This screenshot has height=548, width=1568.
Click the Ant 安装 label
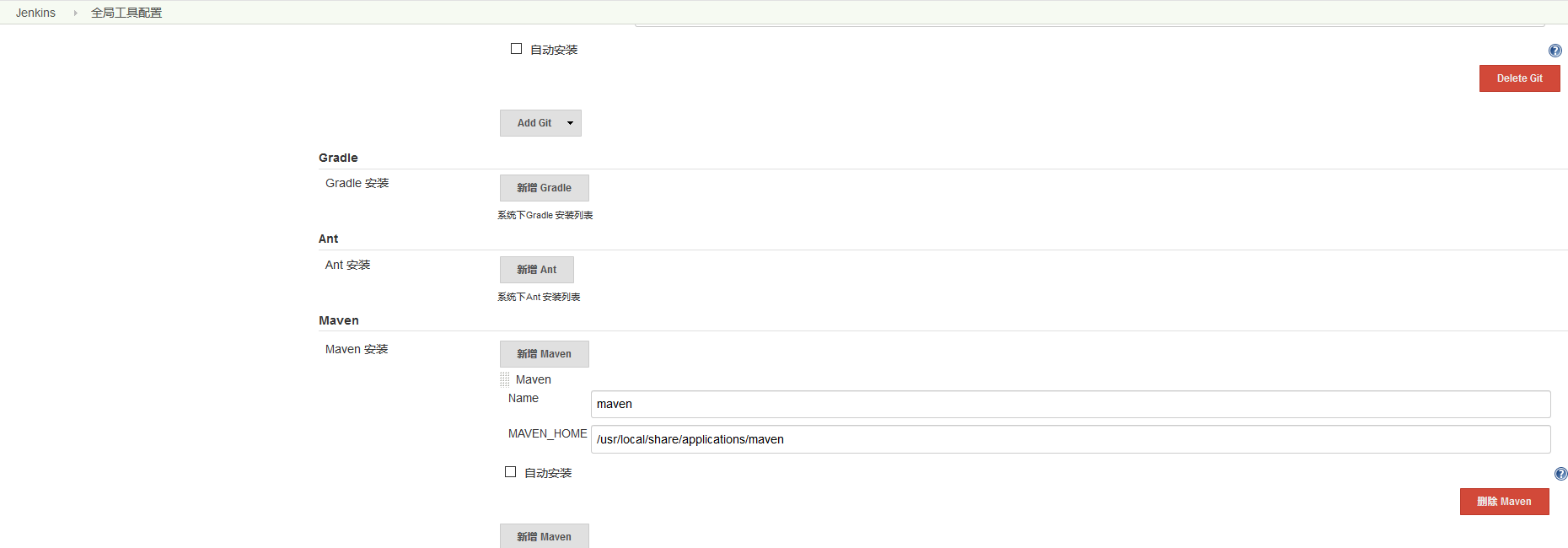click(348, 265)
